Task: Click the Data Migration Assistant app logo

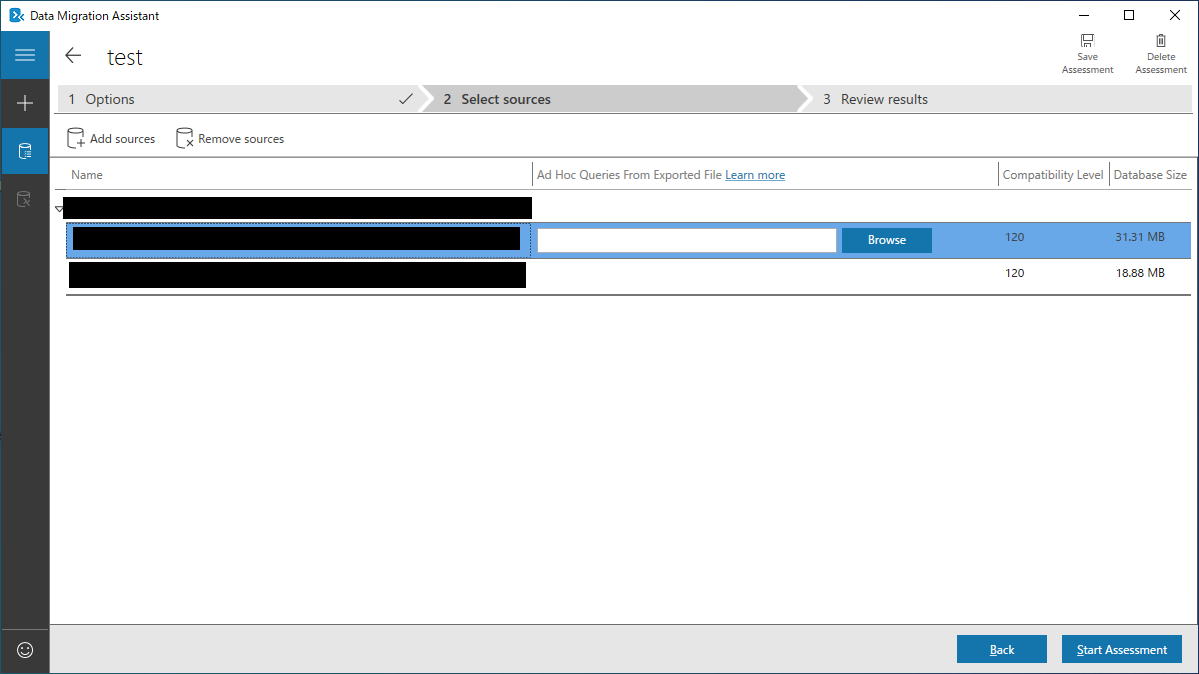Action: 16,15
